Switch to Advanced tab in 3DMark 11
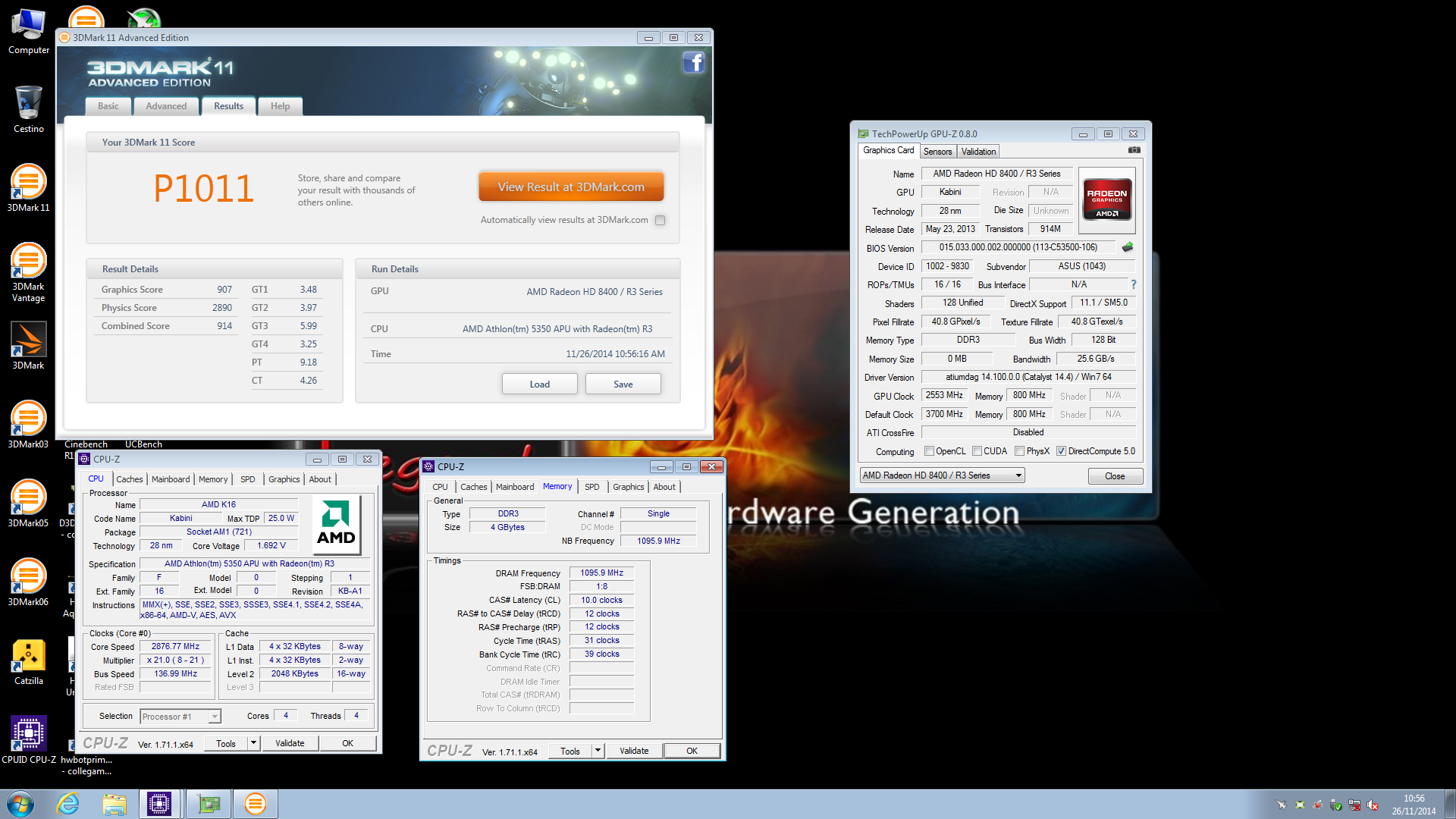1456x819 pixels. 166,106
